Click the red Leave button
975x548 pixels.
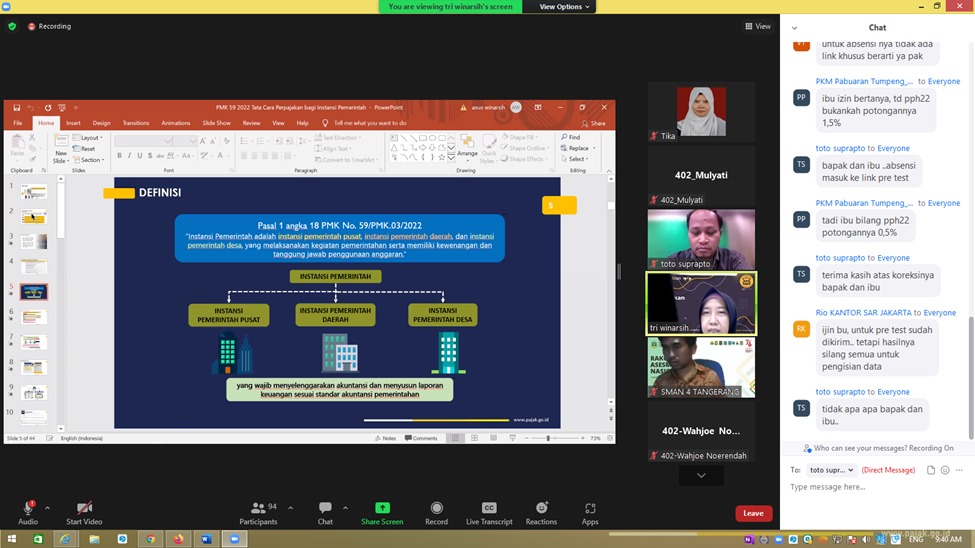(x=753, y=513)
